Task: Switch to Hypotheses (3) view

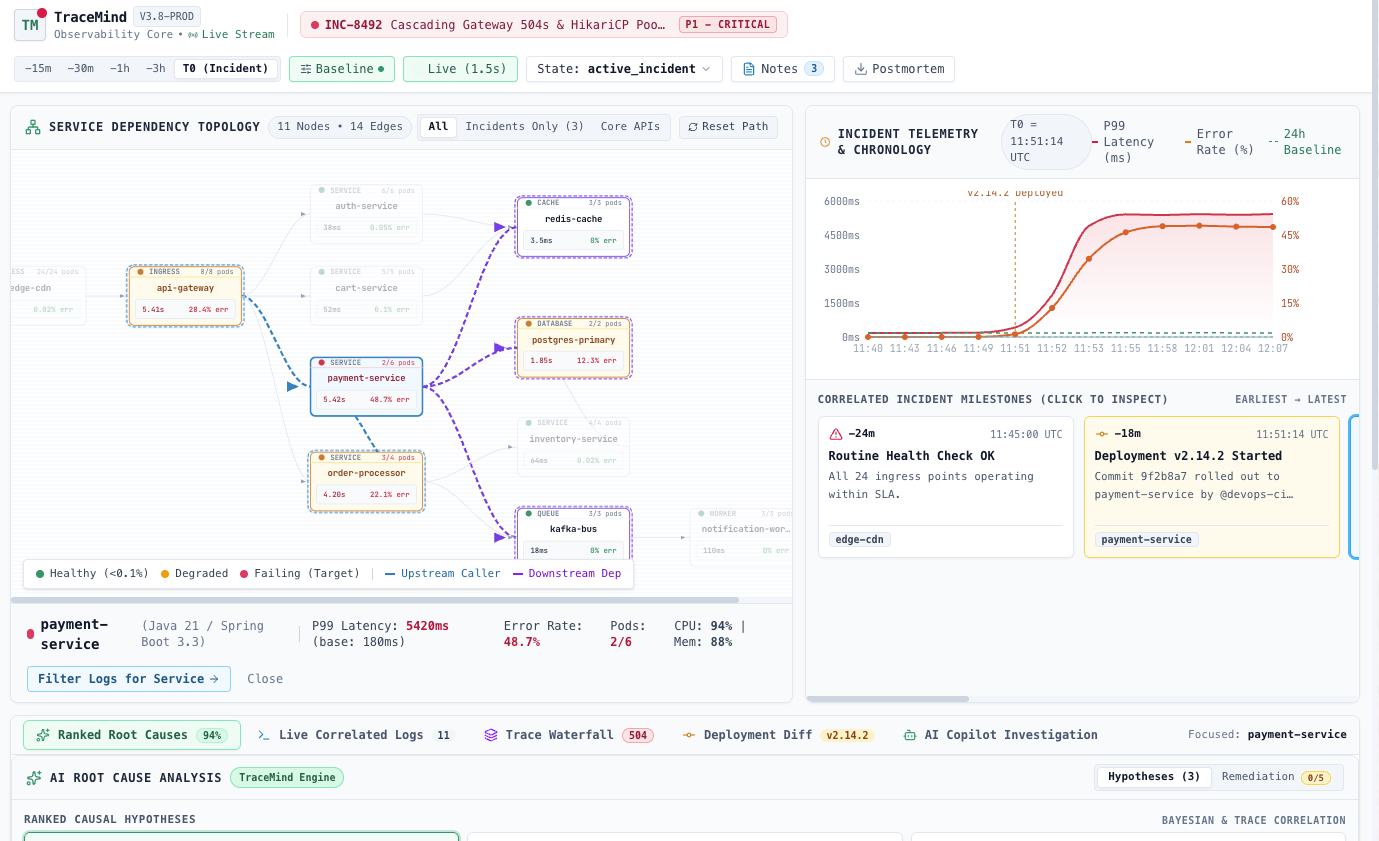Action: [x=1154, y=777]
